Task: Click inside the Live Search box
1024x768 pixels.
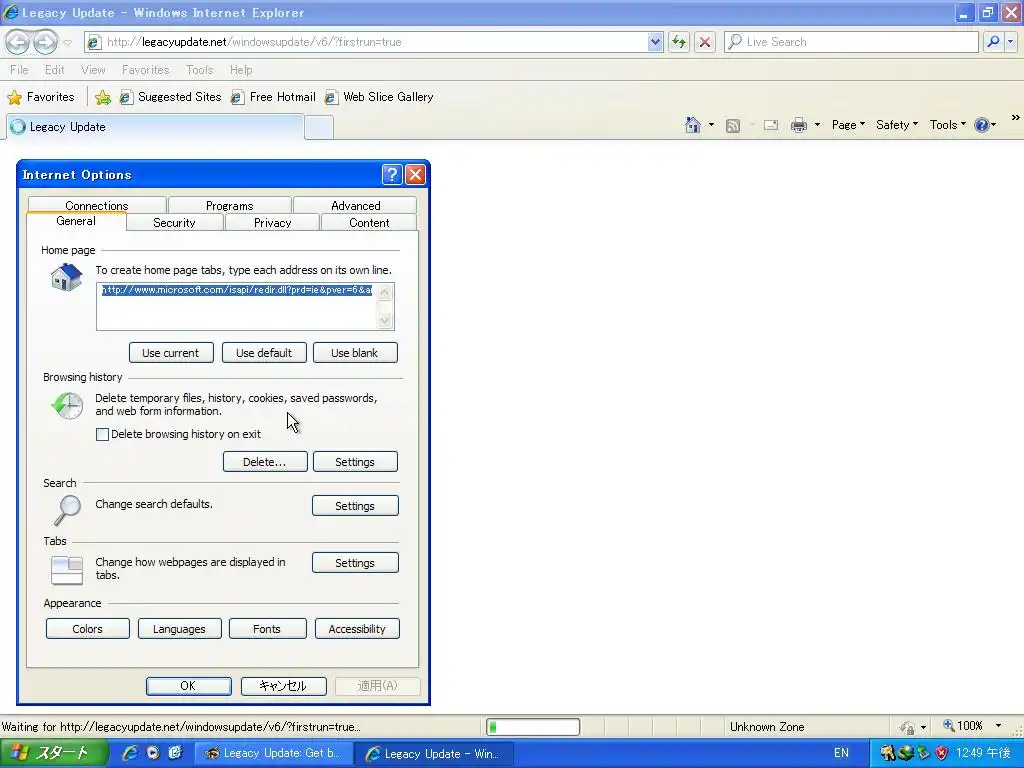Action: point(852,42)
